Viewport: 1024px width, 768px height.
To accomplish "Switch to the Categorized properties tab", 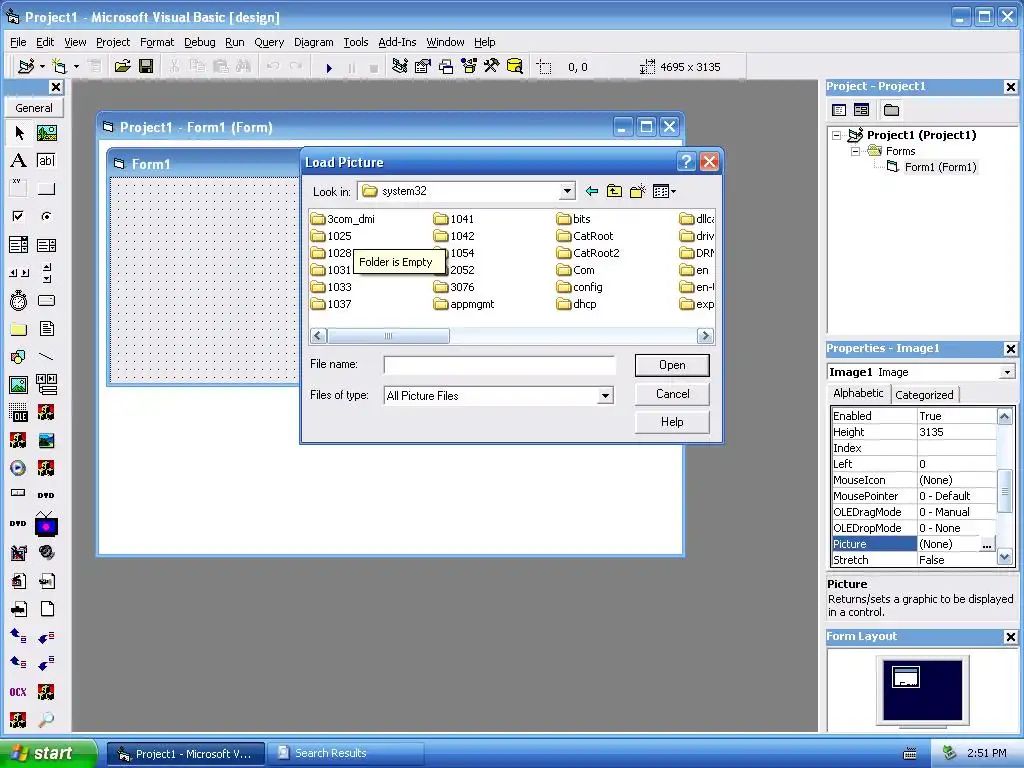I will 923,394.
